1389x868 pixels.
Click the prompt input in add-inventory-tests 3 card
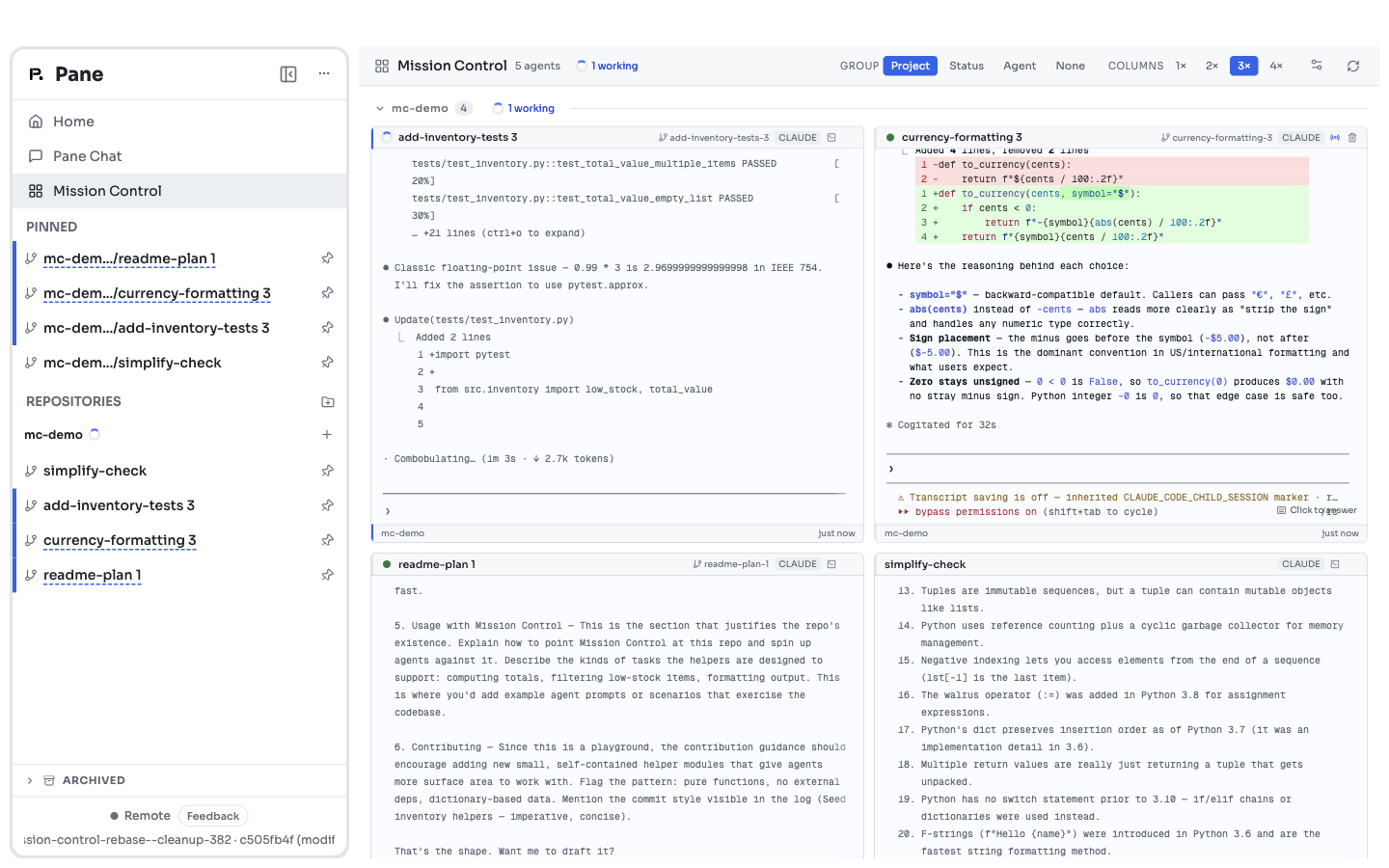point(614,511)
